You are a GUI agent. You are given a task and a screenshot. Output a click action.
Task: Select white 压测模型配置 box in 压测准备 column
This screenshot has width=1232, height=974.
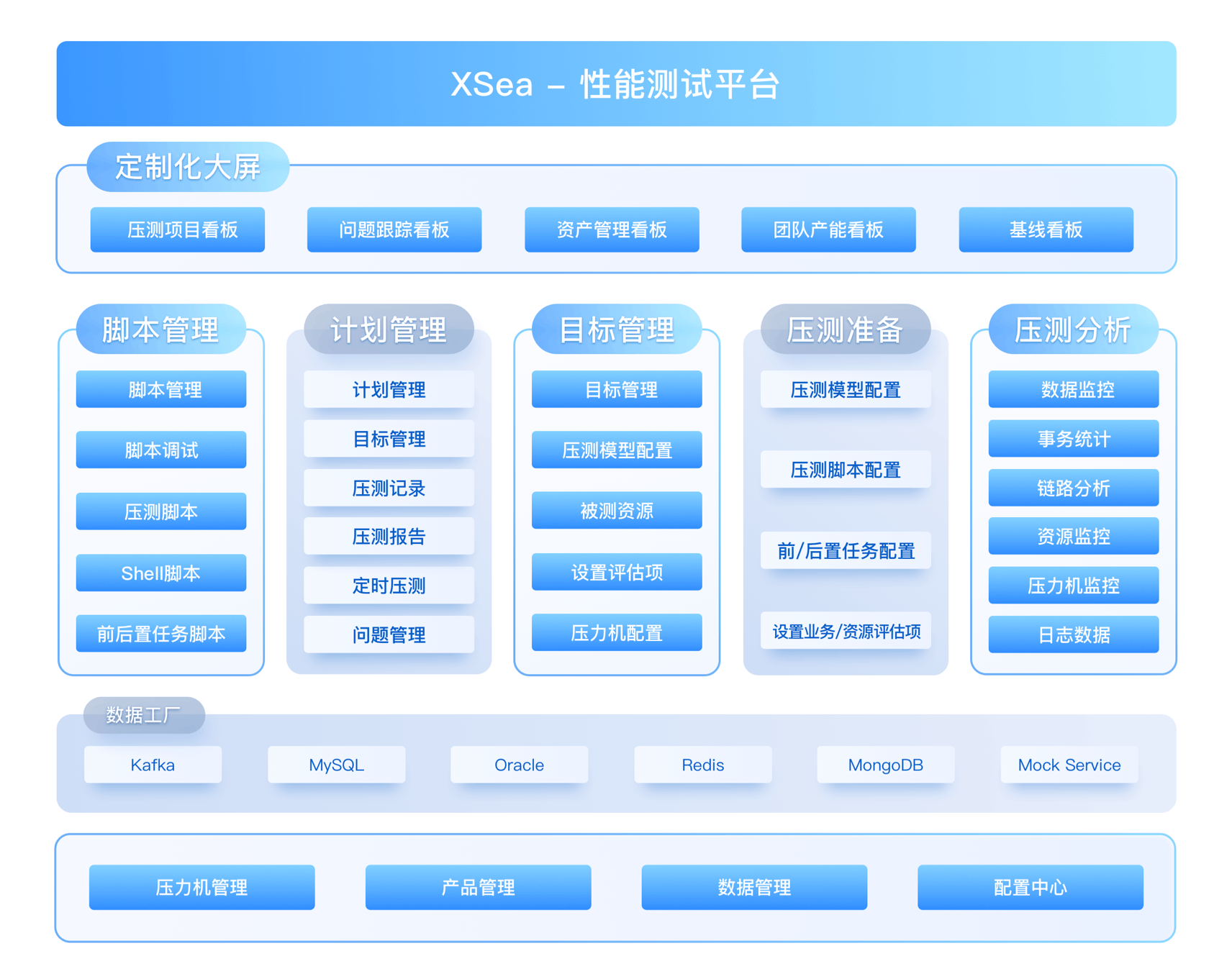(x=846, y=389)
